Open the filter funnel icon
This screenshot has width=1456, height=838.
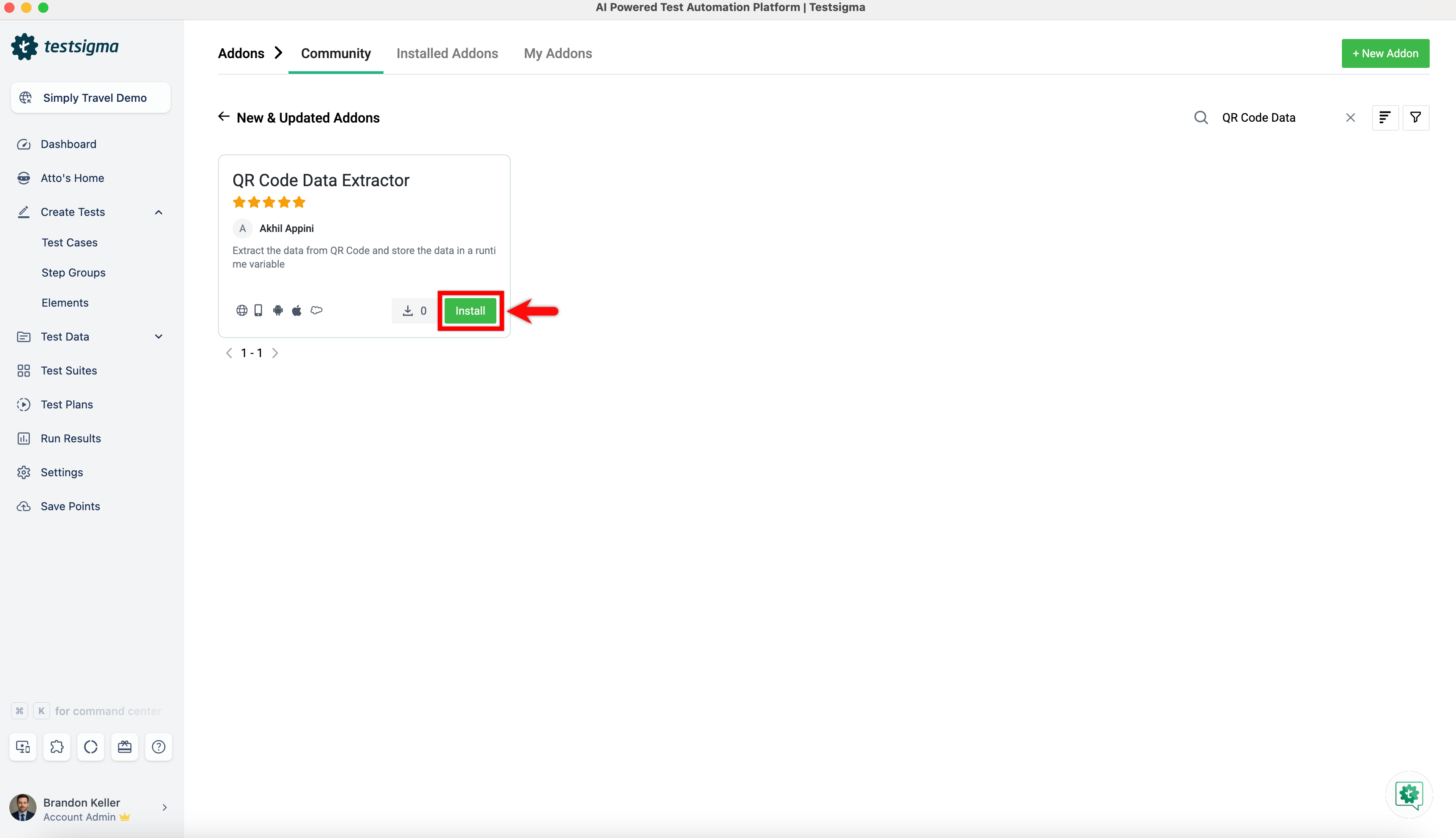(x=1415, y=117)
